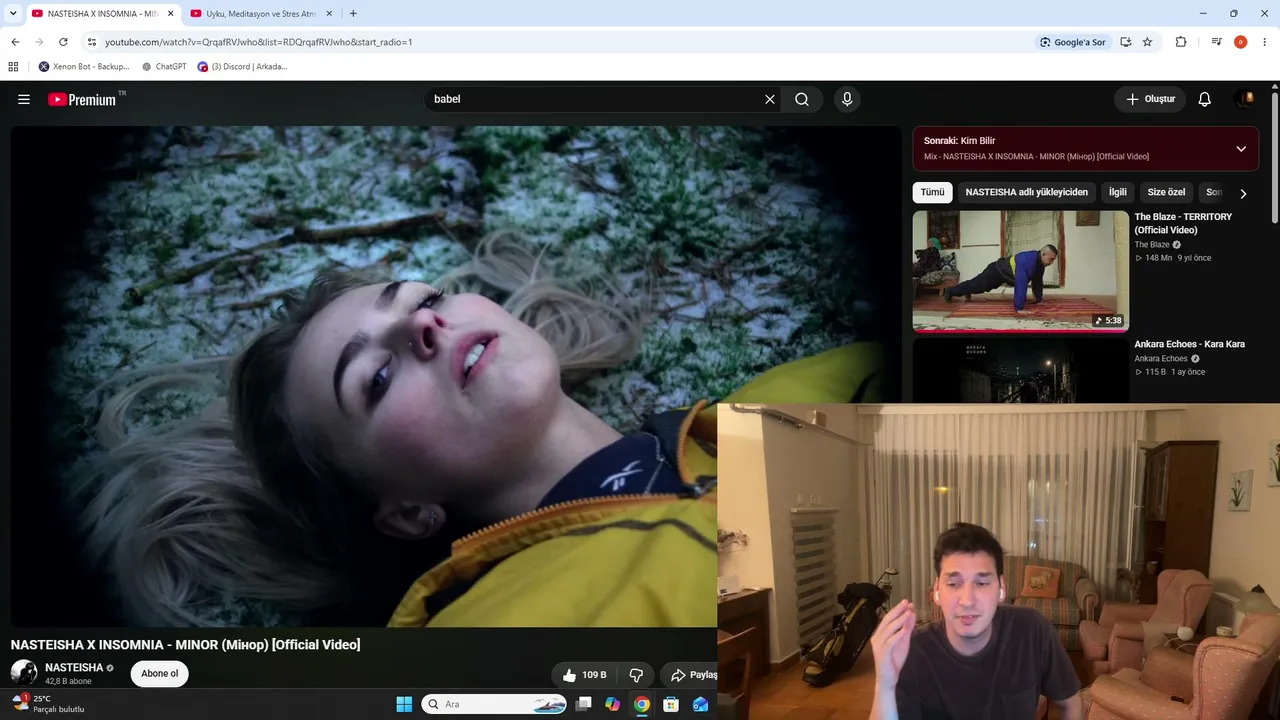The width and height of the screenshot is (1280, 720).
Task: Open a new browser tab
Action: pos(353,14)
